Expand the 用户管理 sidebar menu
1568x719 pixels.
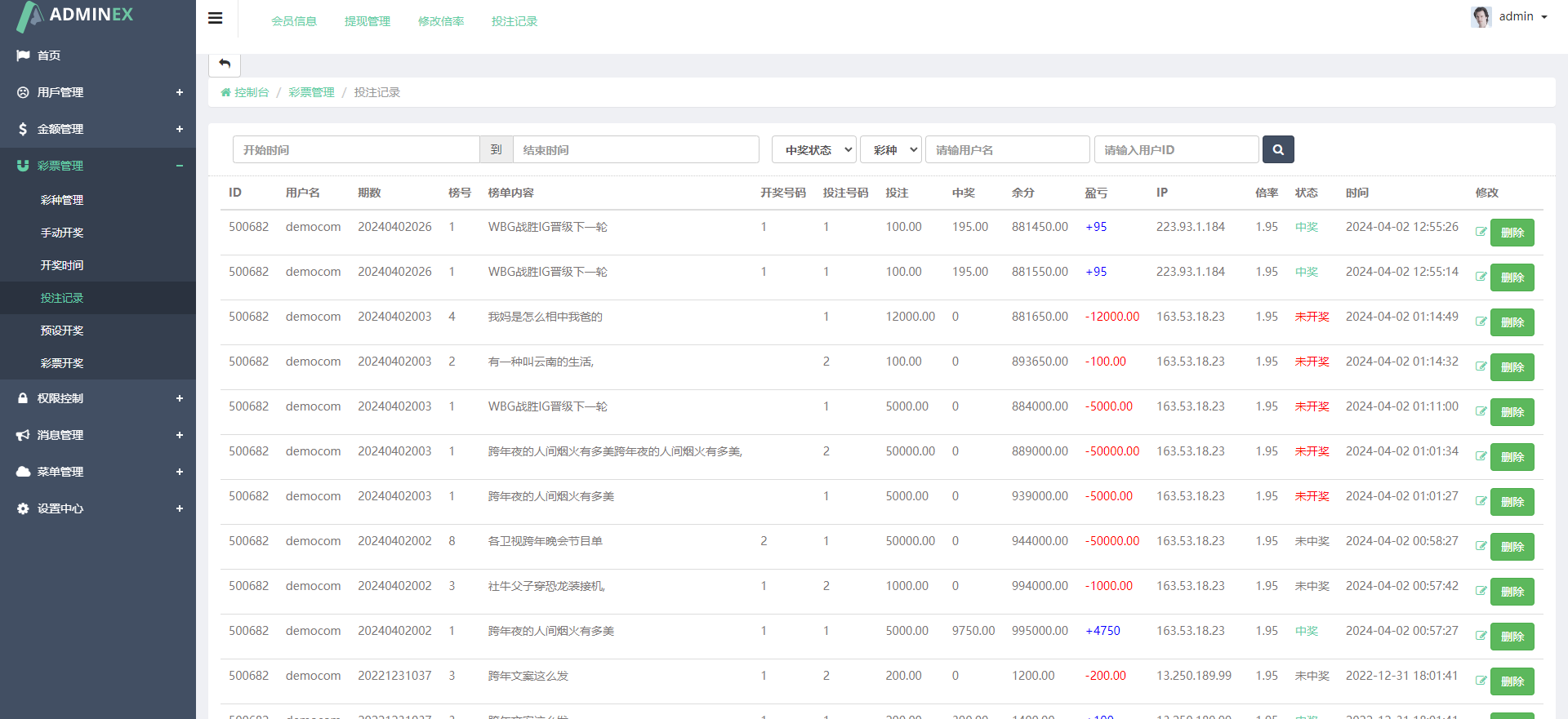[x=98, y=92]
